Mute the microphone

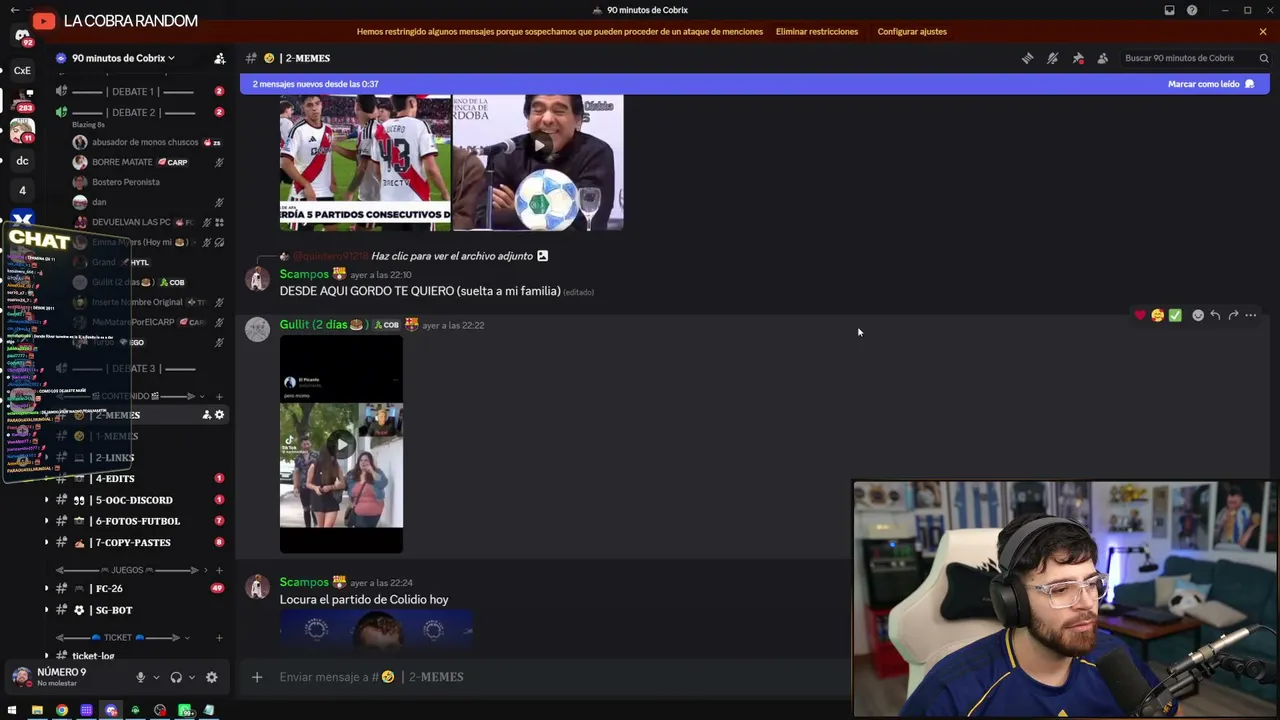[x=140, y=677]
